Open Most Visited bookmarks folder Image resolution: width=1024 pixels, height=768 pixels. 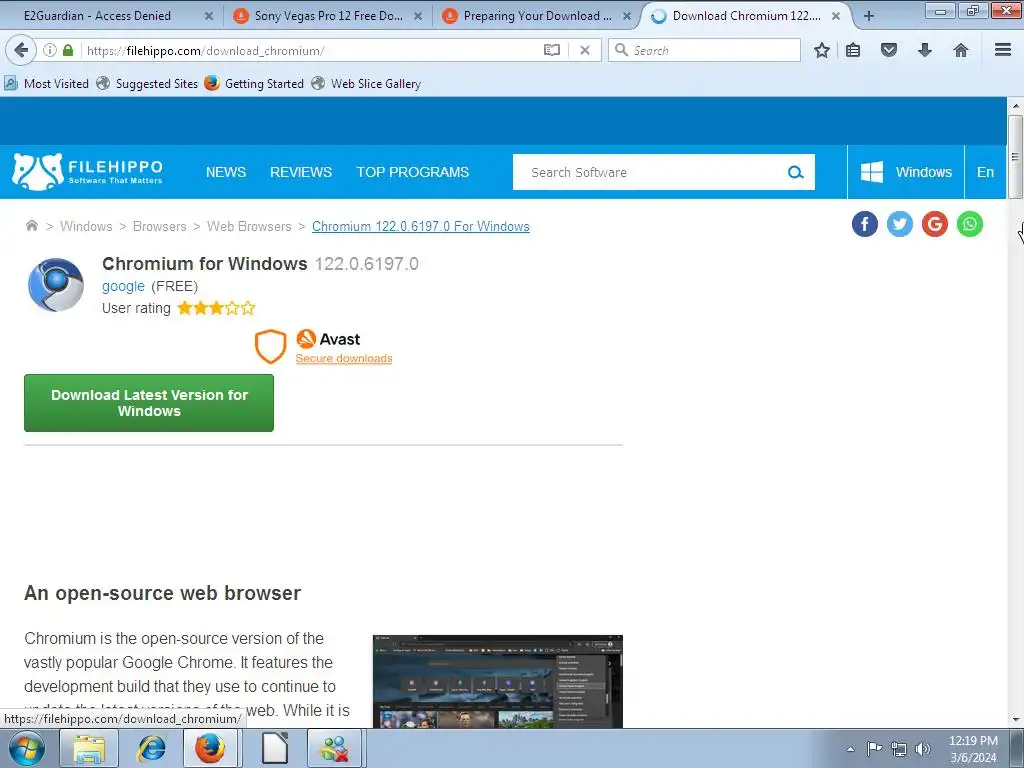46,84
